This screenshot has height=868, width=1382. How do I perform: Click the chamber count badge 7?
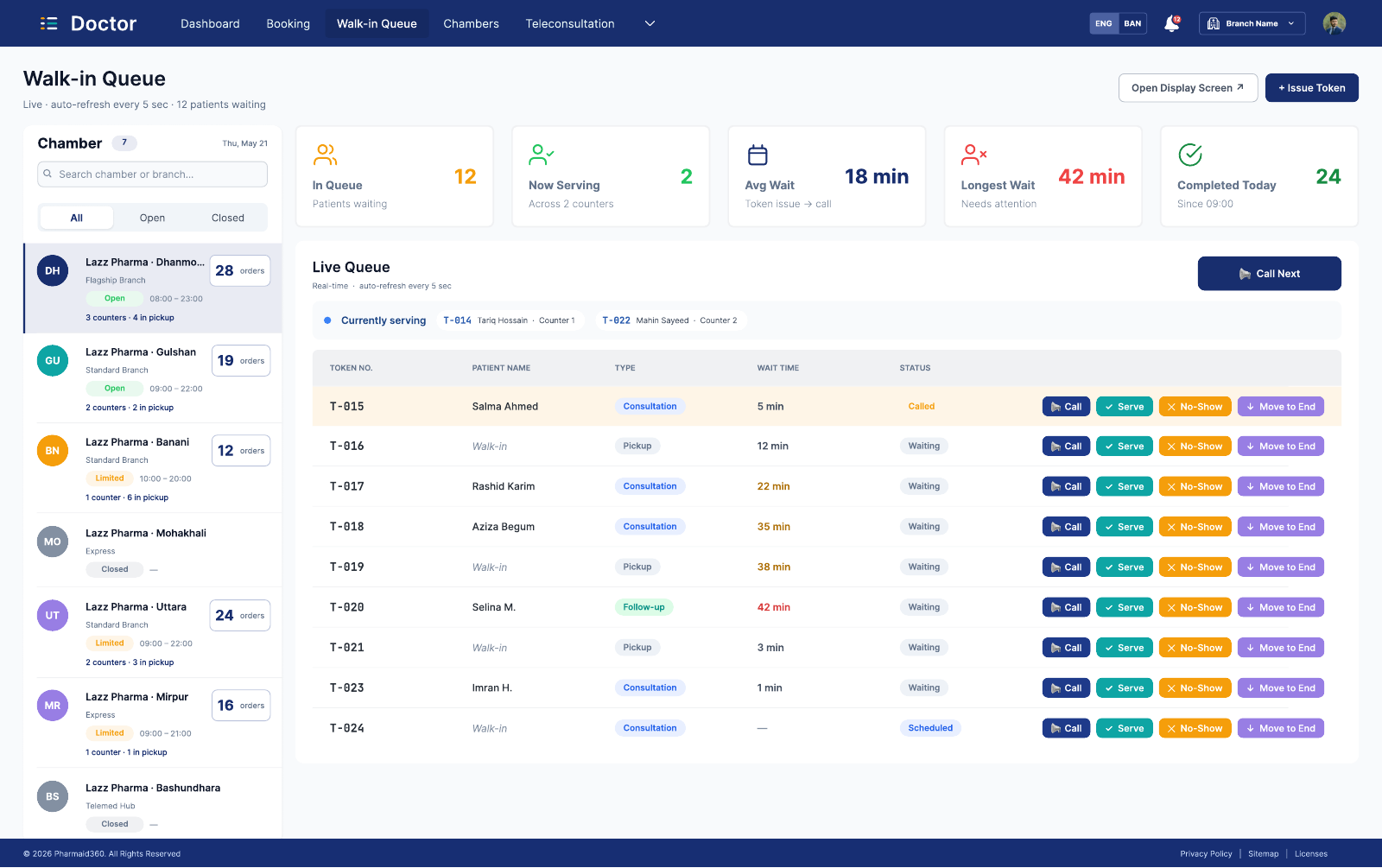point(124,143)
